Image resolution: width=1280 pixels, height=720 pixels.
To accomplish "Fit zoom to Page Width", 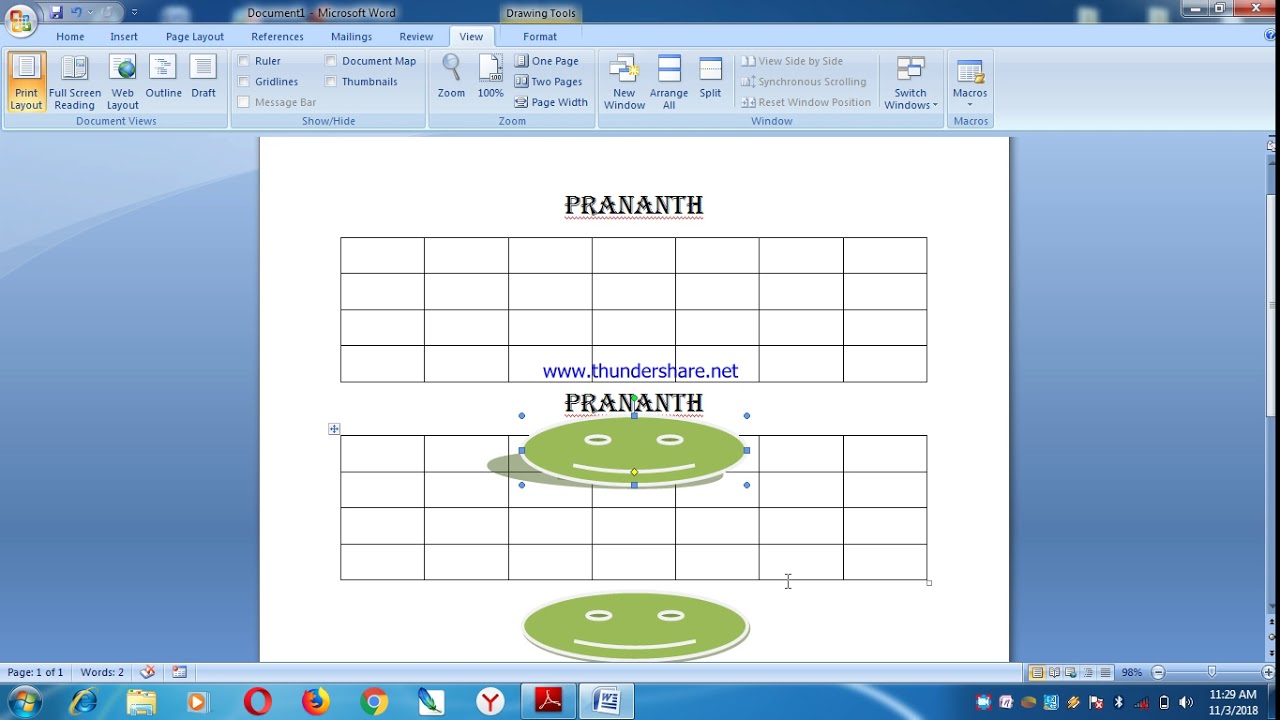I will click(x=551, y=102).
